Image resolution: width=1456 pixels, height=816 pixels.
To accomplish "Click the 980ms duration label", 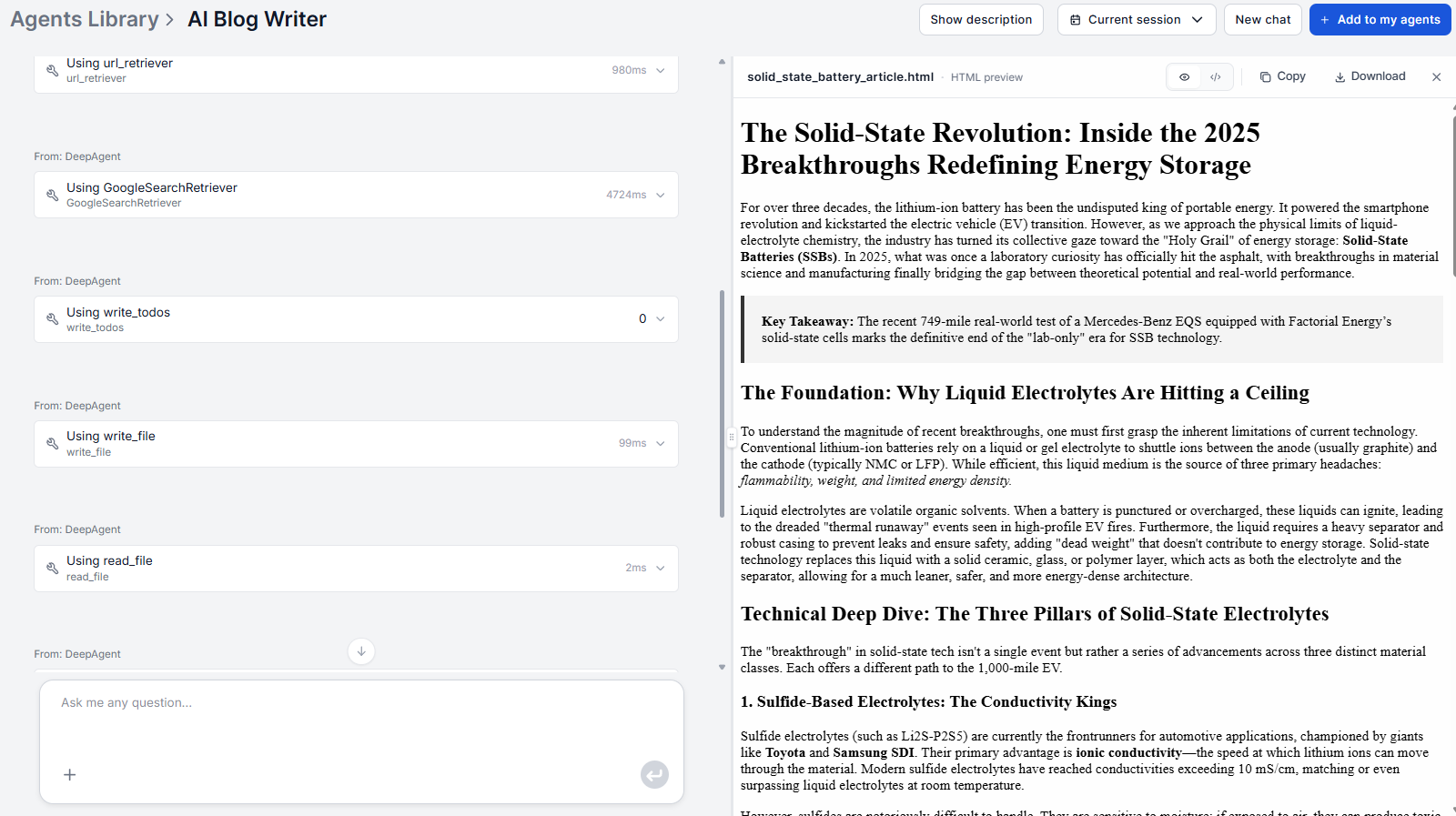I will tap(629, 70).
